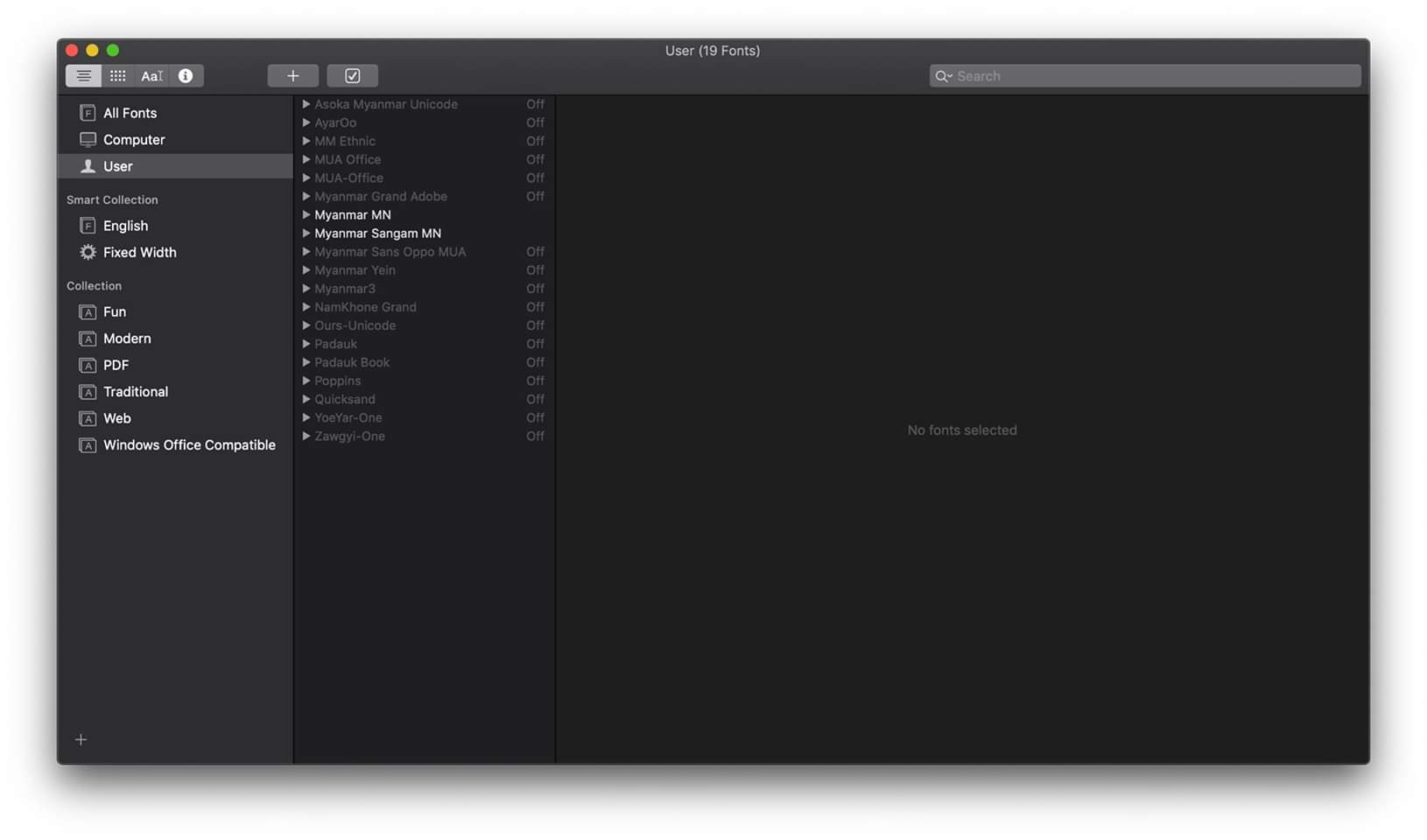This screenshot has width=1427, height=840.
Task: Select the Computer library
Action: point(176,139)
